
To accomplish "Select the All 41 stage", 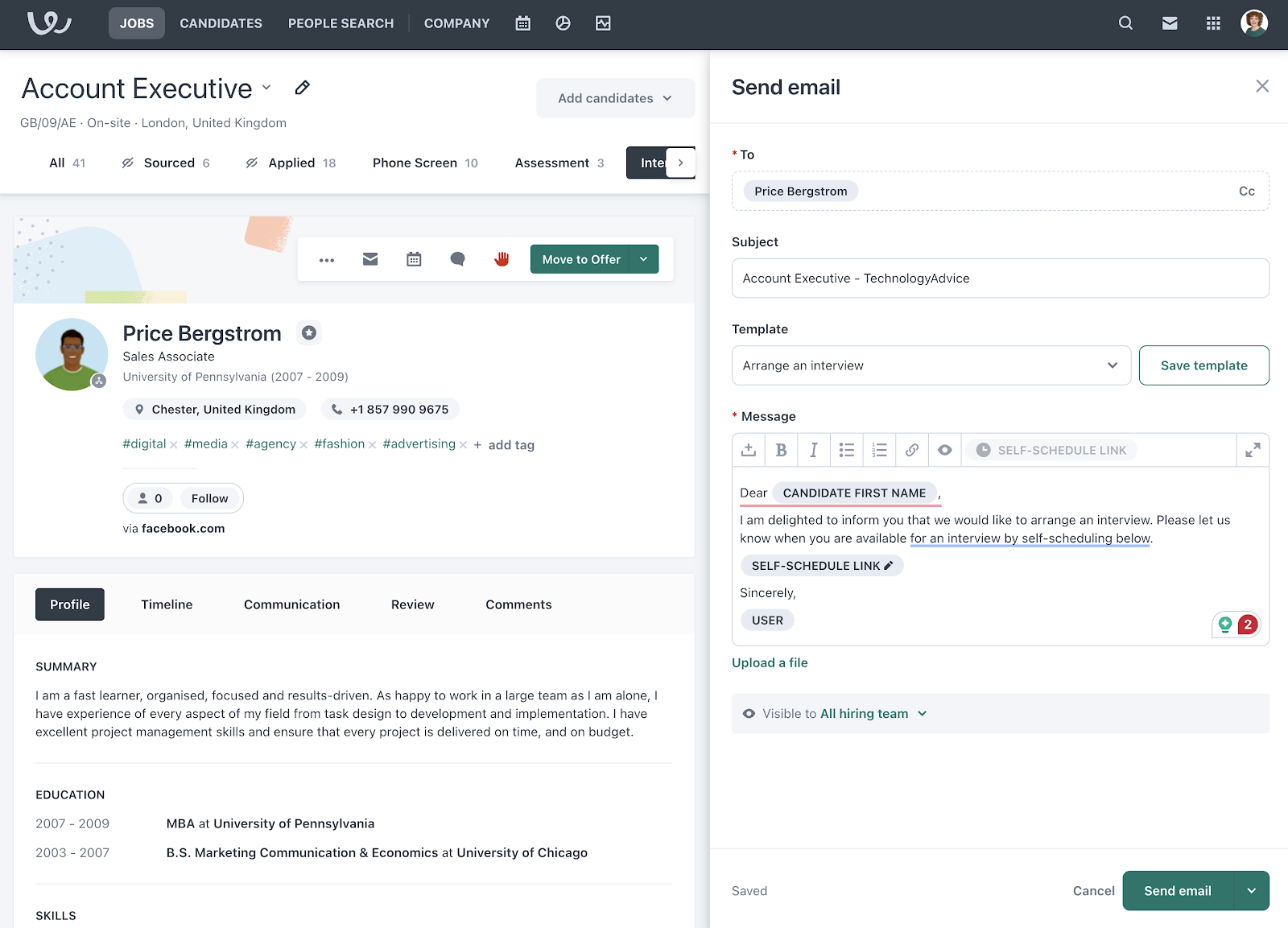I will pyautogui.click(x=68, y=163).
